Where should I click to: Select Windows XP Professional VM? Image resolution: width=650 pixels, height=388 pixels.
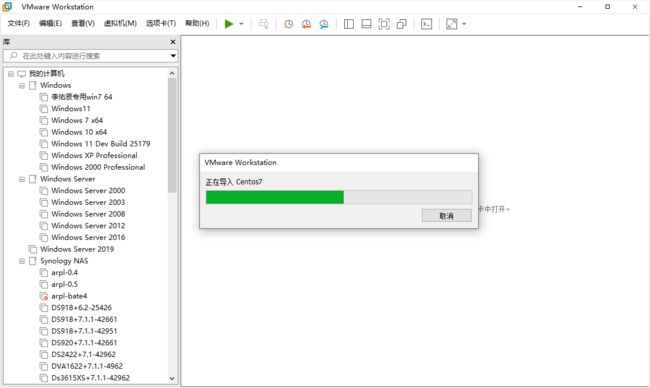[94, 155]
